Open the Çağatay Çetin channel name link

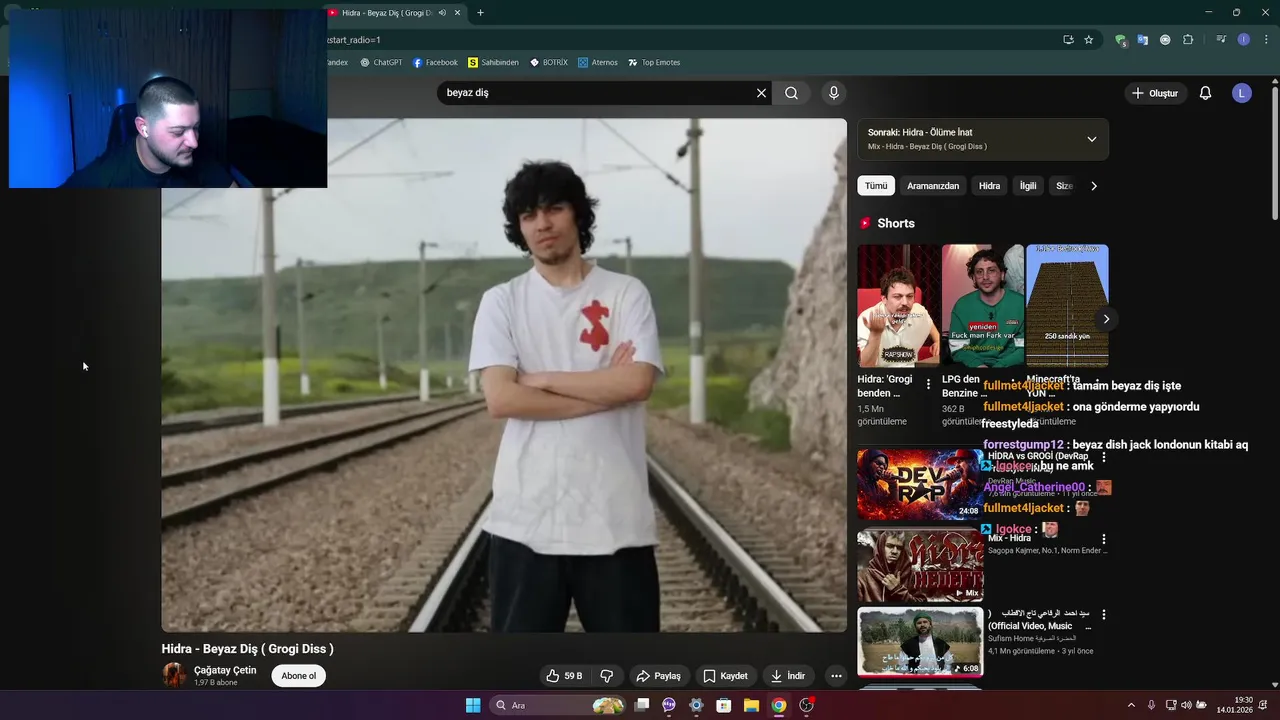tap(225, 670)
